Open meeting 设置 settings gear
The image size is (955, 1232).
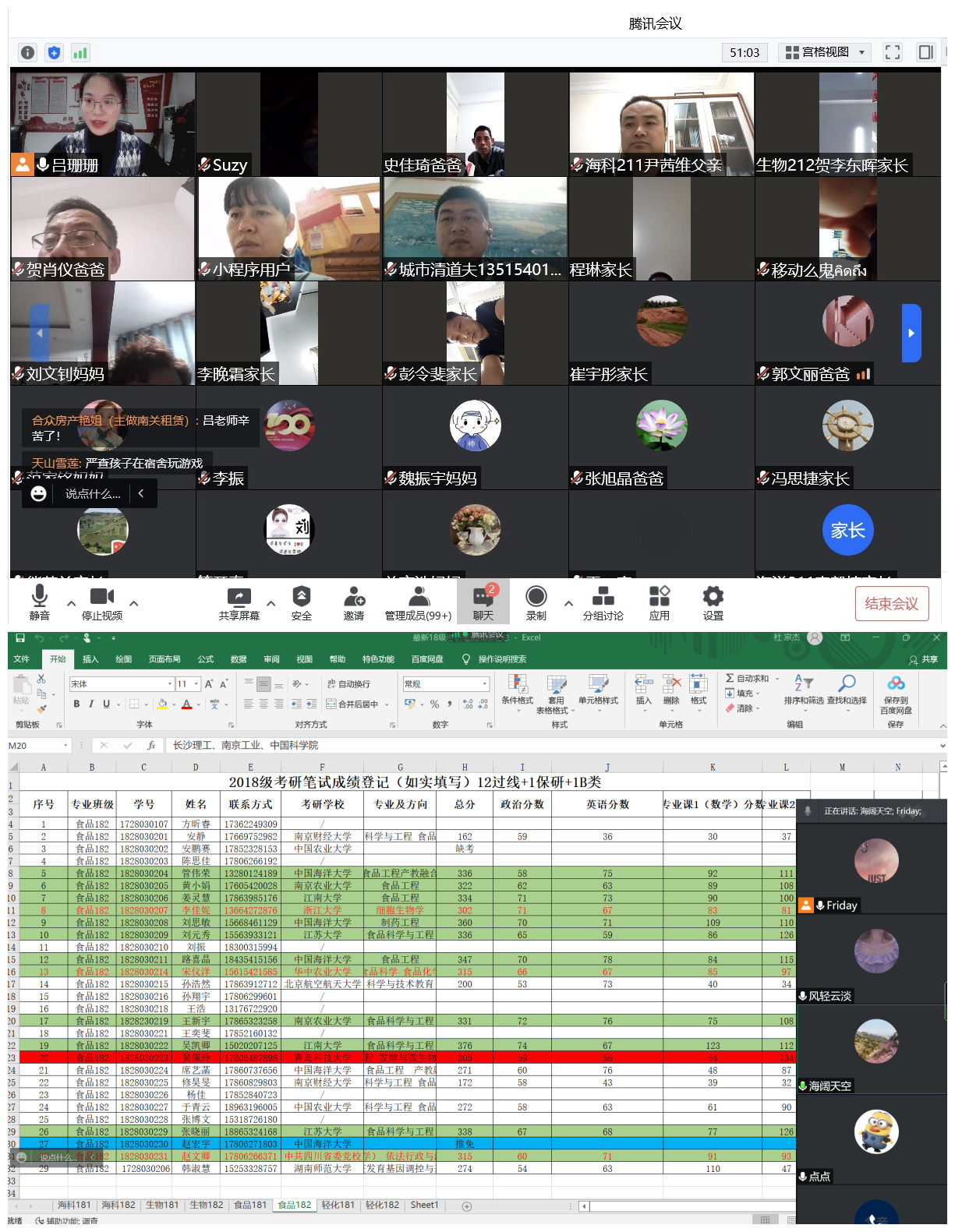point(713,603)
